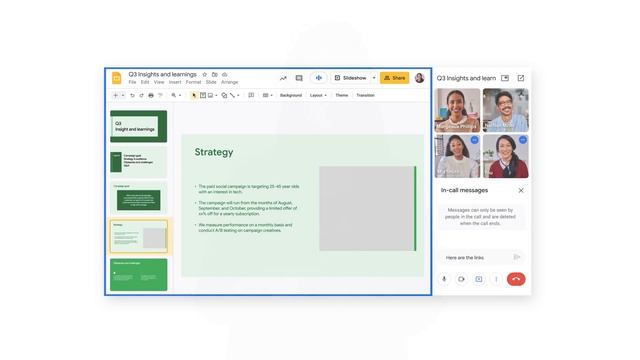
Task: Open the Insert menu
Action: [x=175, y=82]
